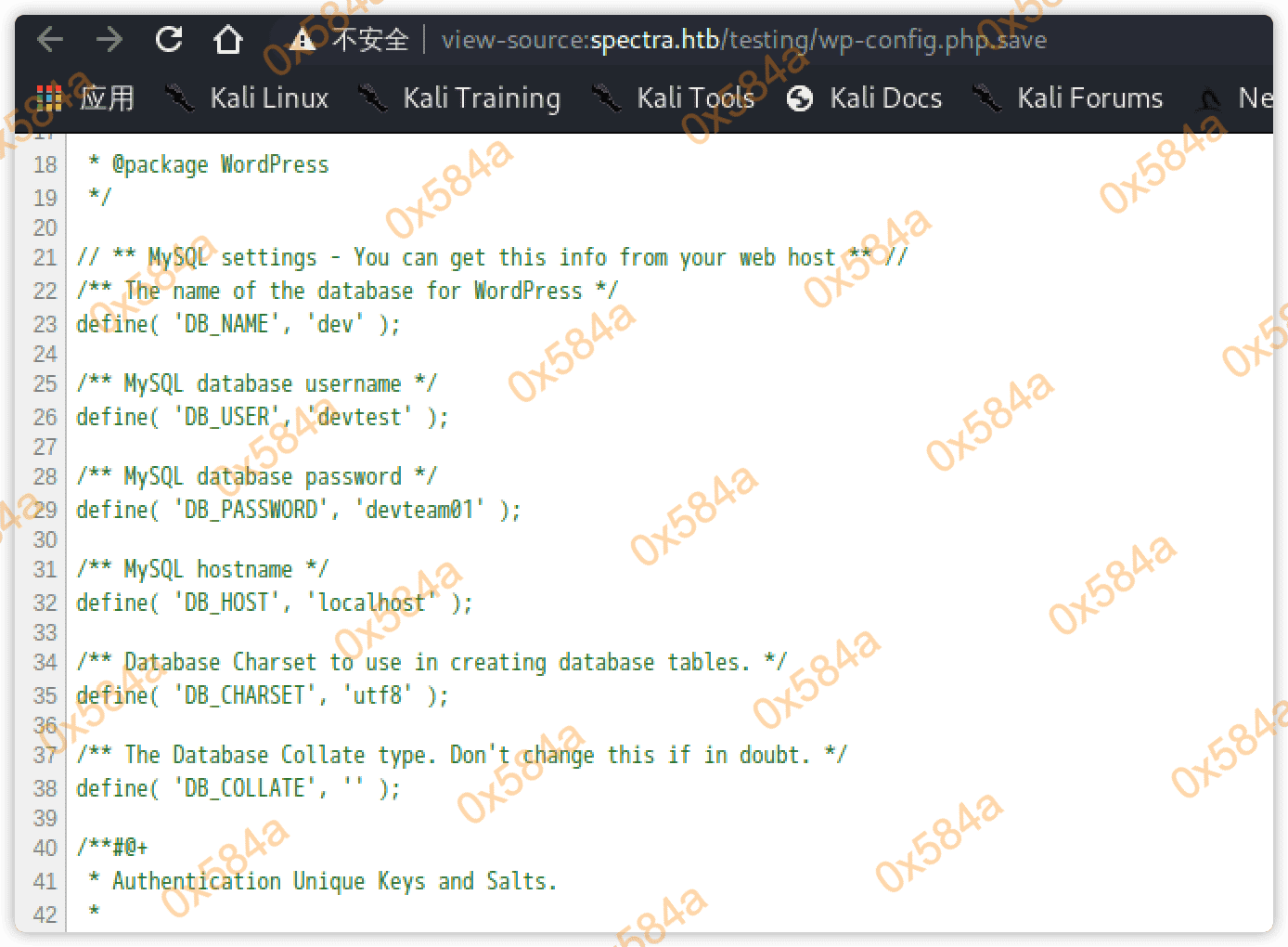Open the Kali Linux bookmark
Viewport: 1288px width, 947px height.
tap(268, 98)
